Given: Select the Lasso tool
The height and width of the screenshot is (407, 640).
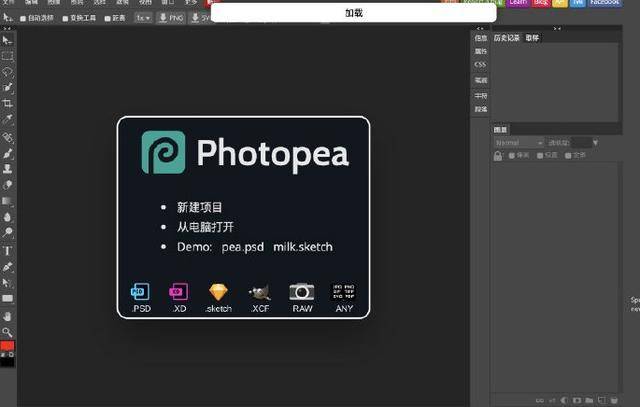Looking at the screenshot, I should click(7, 72).
